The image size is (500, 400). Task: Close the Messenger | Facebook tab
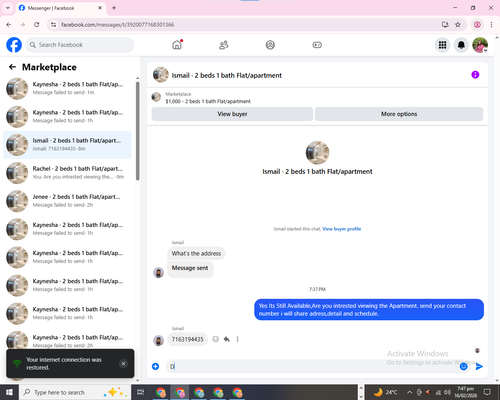(100, 8)
